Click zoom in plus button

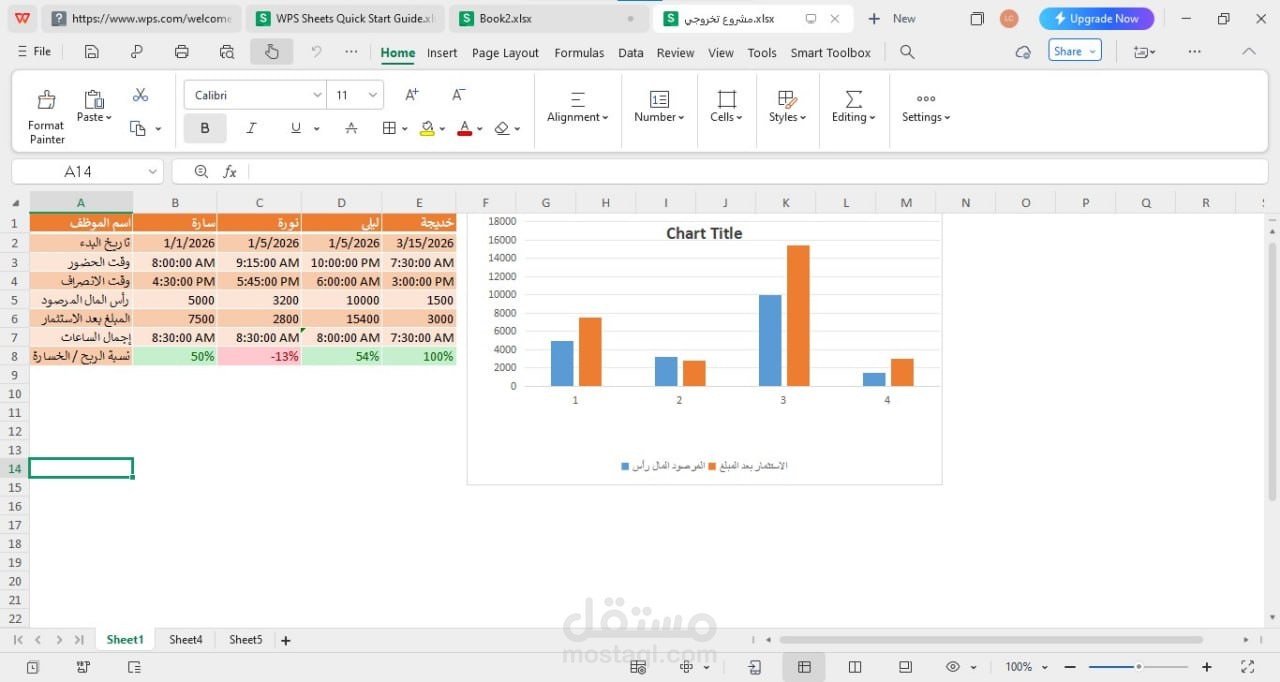pyautogui.click(x=1207, y=667)
